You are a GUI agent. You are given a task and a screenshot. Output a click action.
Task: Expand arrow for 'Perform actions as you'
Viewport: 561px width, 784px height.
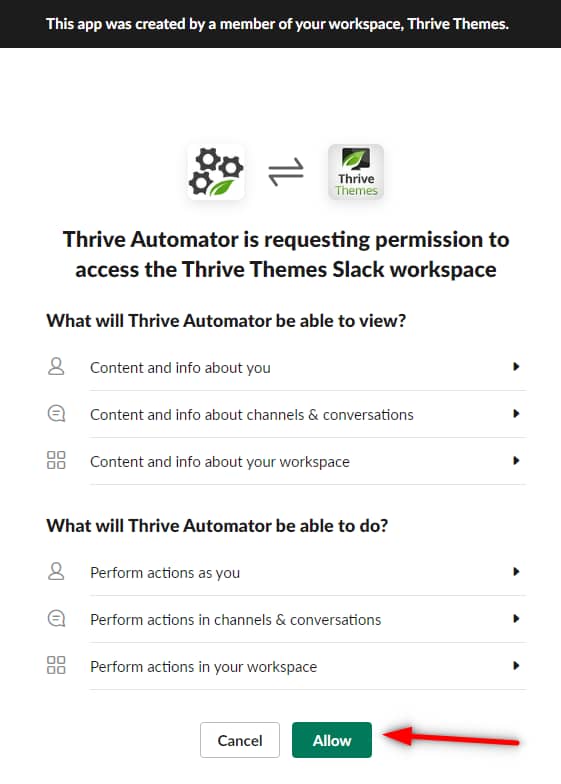click(516, 572)
